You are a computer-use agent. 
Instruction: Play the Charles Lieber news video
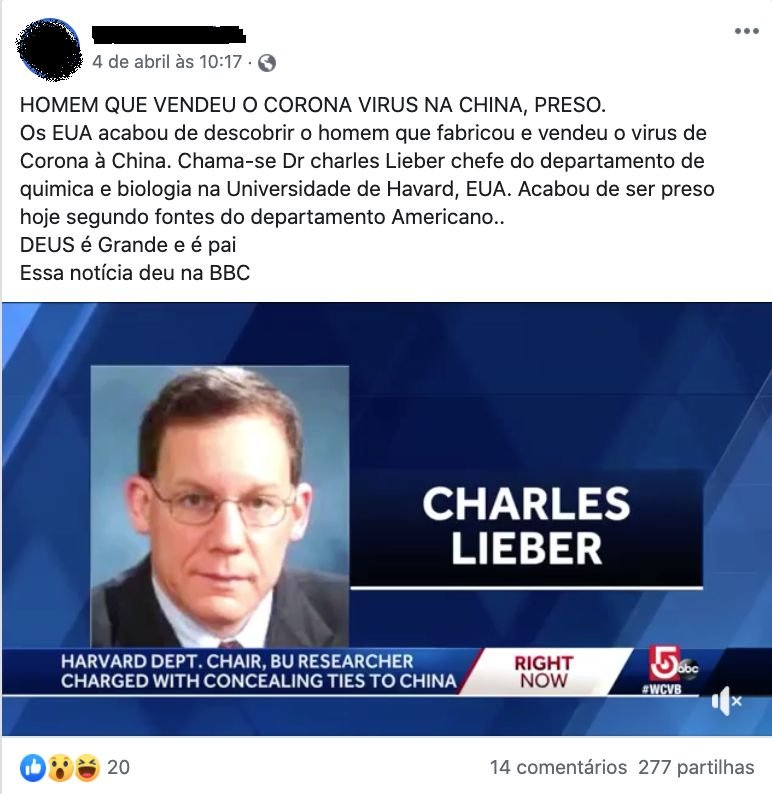387,519
